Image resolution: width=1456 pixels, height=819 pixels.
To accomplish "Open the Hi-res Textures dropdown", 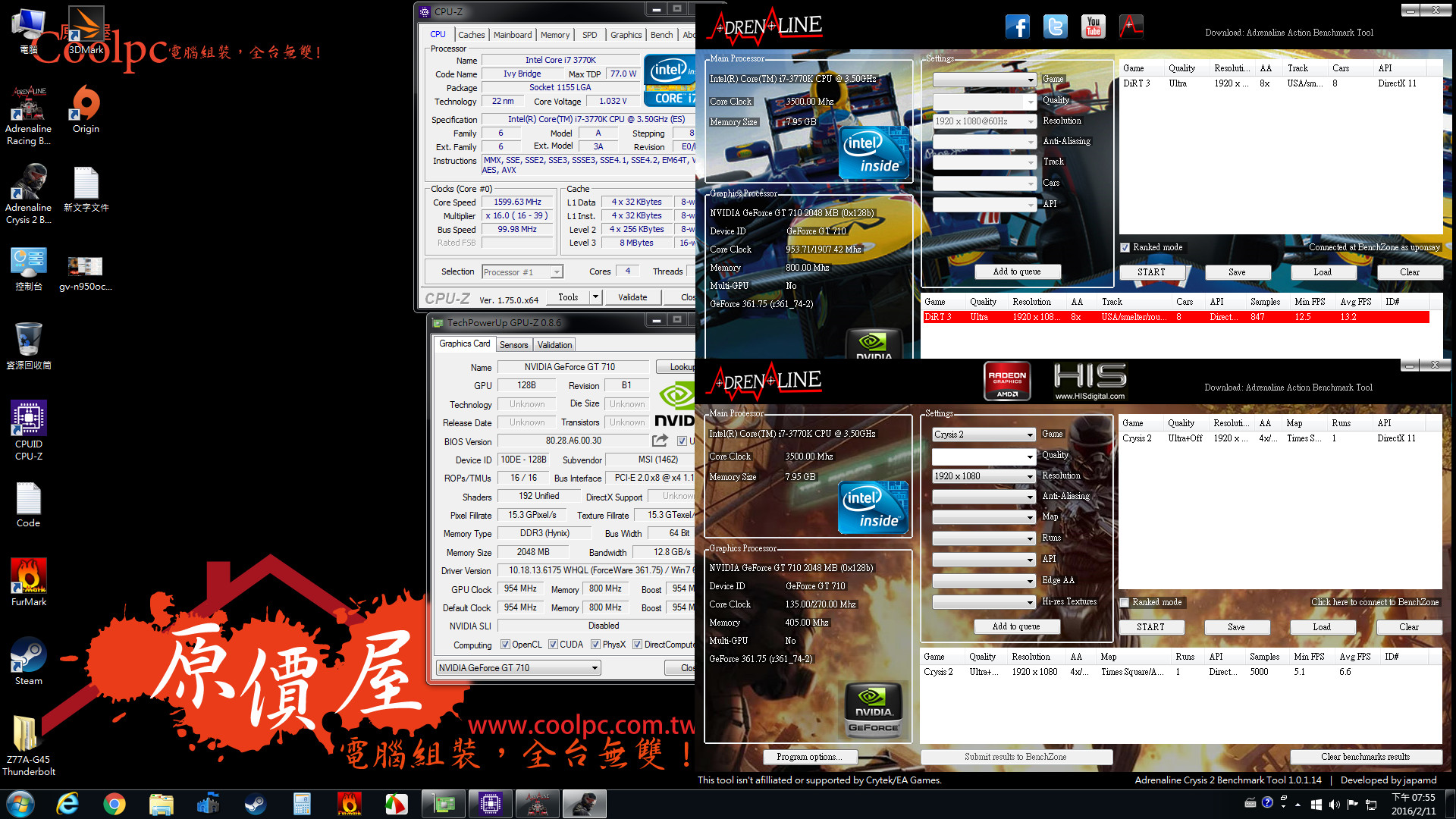I will pyautogui.click(x=984, y=602).
